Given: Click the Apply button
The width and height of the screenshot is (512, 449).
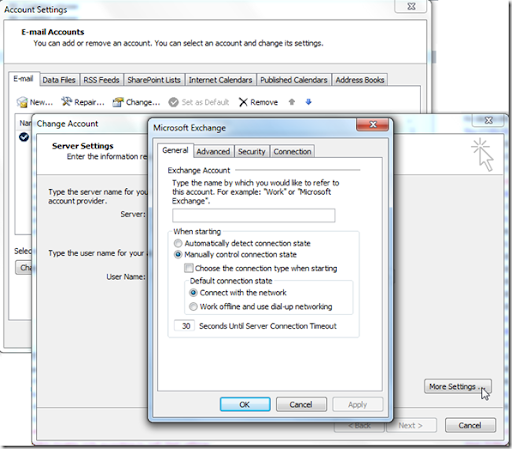Looking at the screenshot, I should click(x=358, y=404).
